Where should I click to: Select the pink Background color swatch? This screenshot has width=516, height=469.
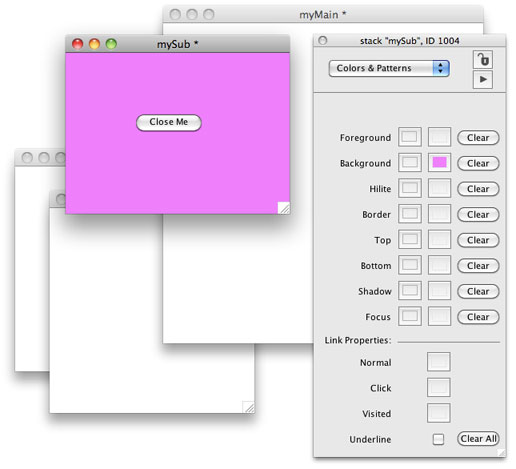(439, 162)
